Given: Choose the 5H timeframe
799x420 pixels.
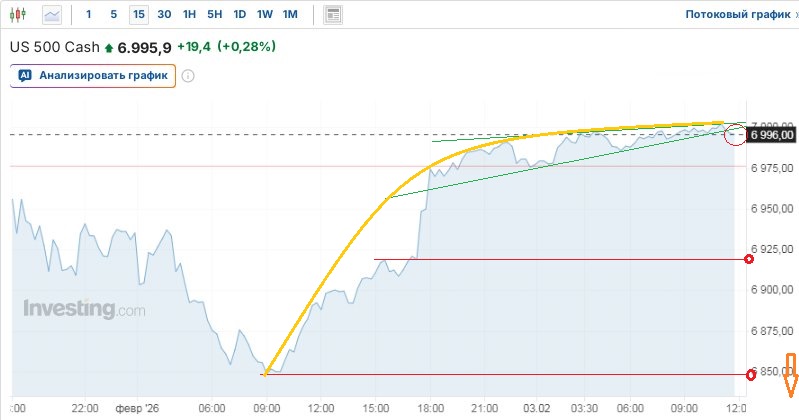Looking at the screenshot, I should click(214, 14).
